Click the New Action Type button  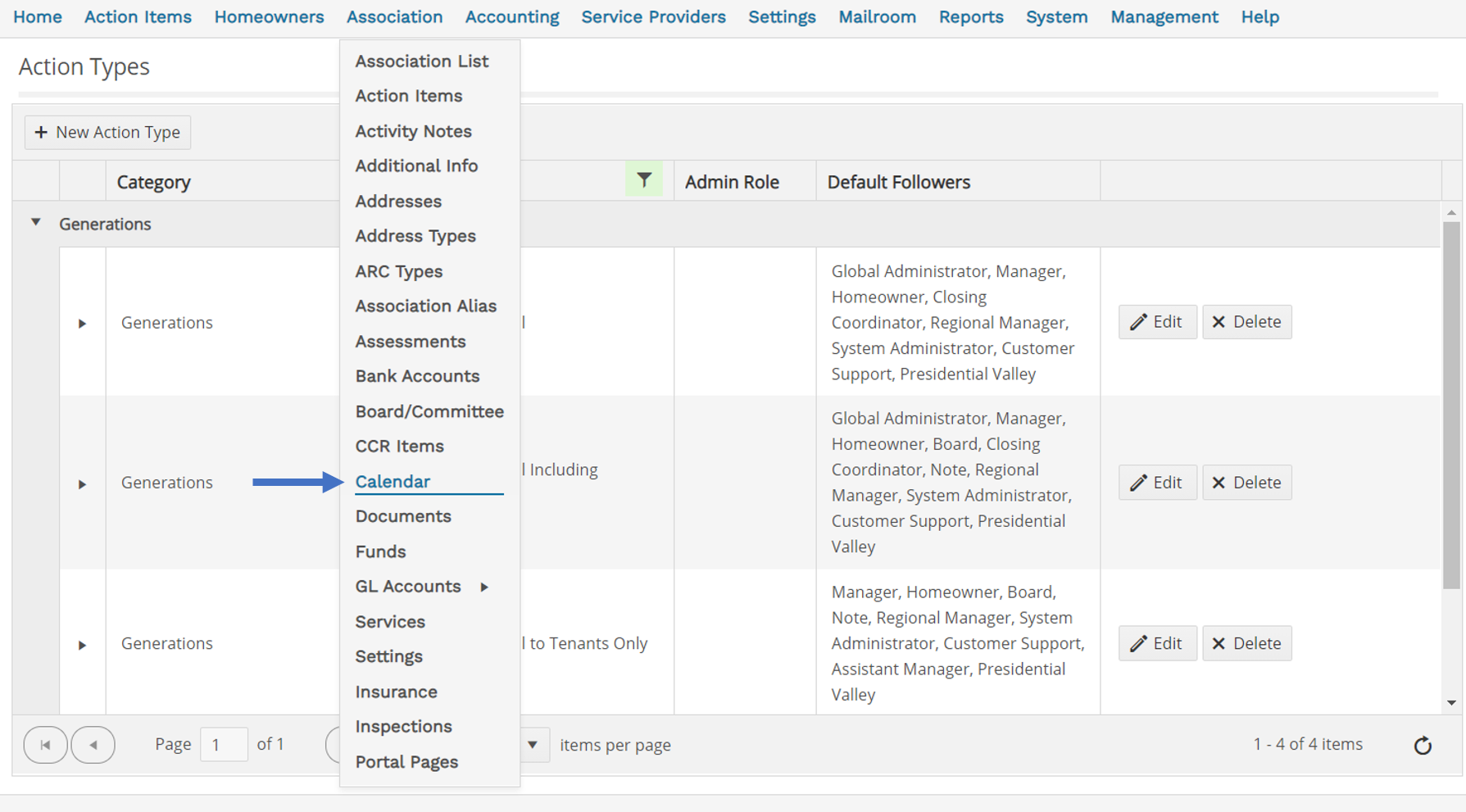click(108, 132)
